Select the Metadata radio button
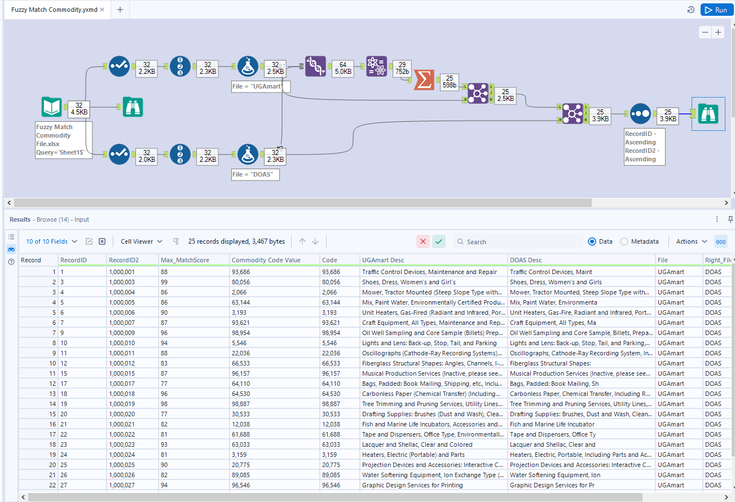Image resolution: width=735 pixels, height=502 pixels. pyautogui.click(x=626, y=241)
